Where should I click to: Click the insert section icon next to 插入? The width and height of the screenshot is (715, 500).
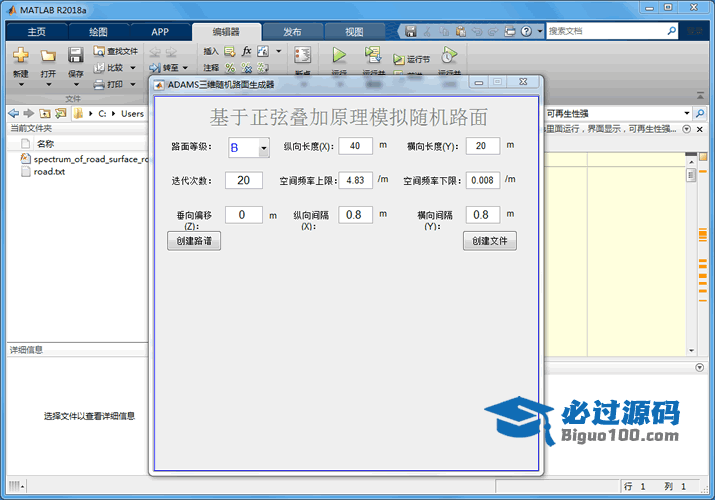coord(230,52)
